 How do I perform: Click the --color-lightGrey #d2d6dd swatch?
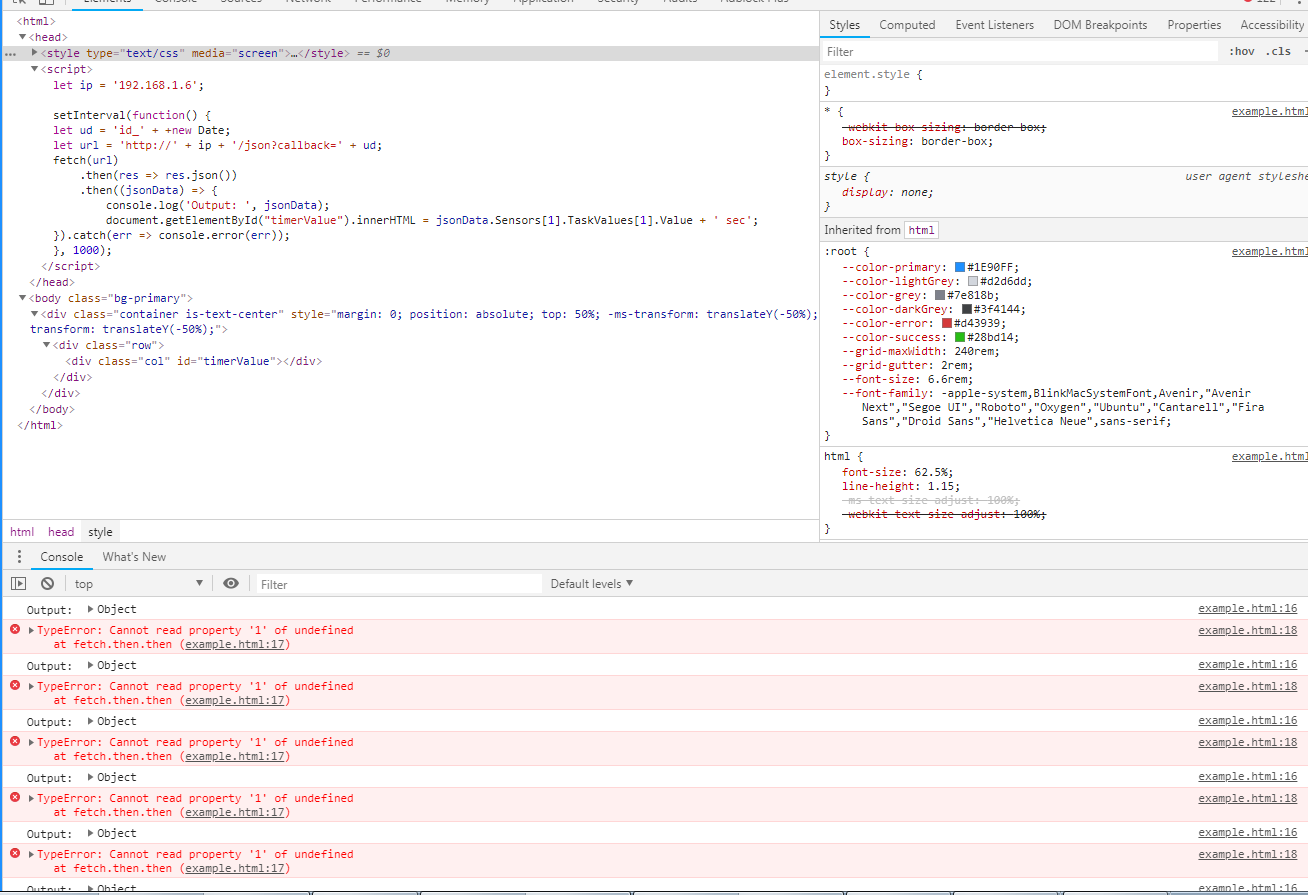coord(972,281)
